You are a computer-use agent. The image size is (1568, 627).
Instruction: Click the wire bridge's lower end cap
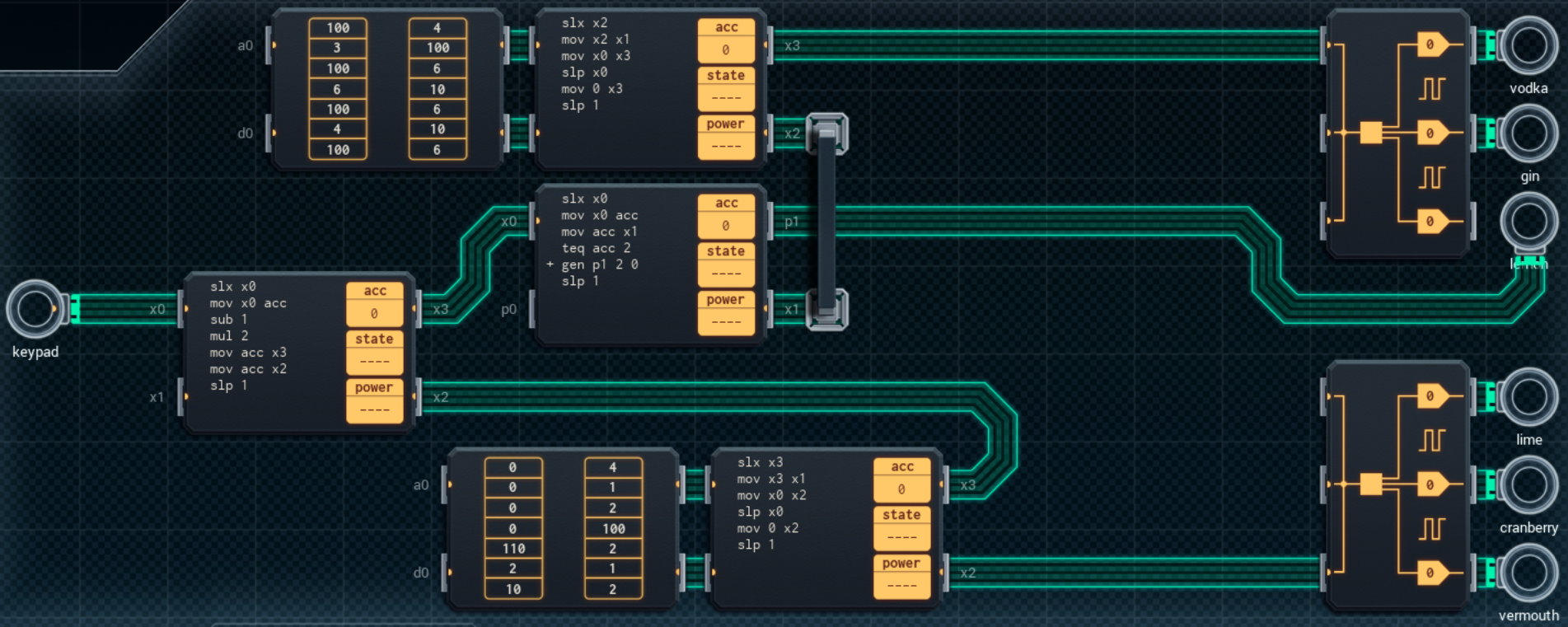pos(826,310)
